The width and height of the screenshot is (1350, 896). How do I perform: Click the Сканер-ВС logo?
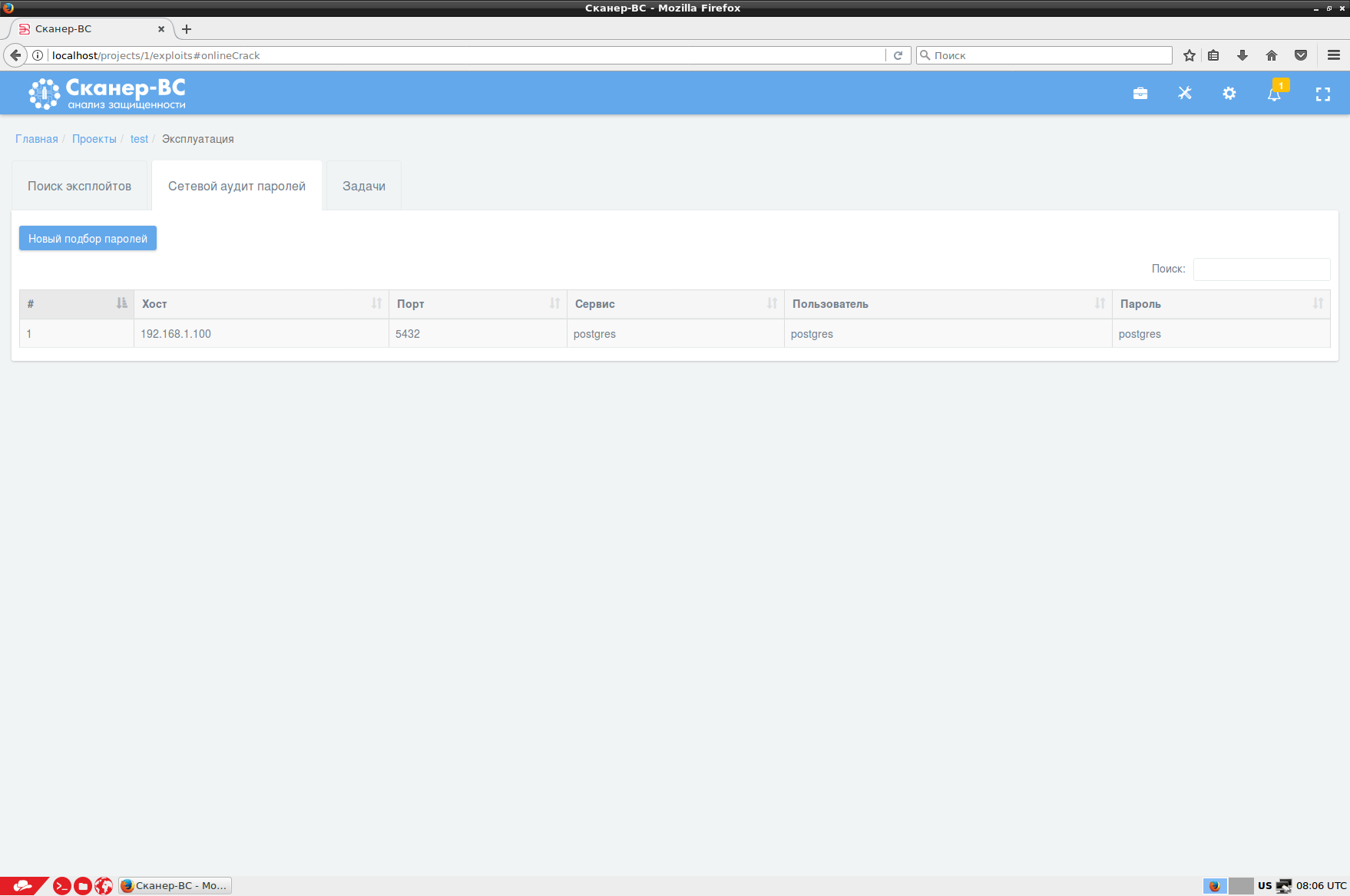click(x=108, y=94)
